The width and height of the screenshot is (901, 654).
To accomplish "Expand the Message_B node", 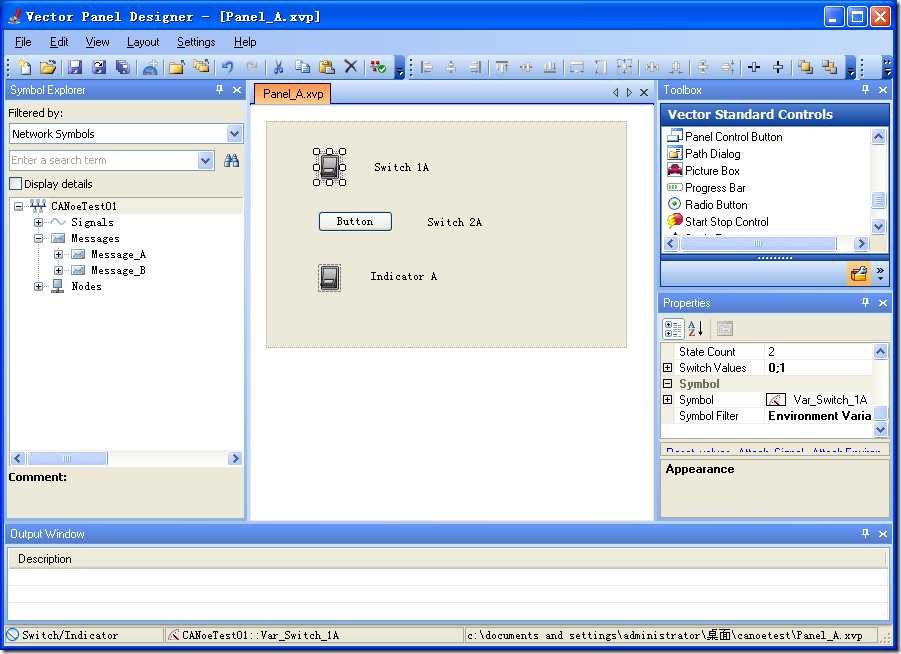I will [x=59, y=270].
